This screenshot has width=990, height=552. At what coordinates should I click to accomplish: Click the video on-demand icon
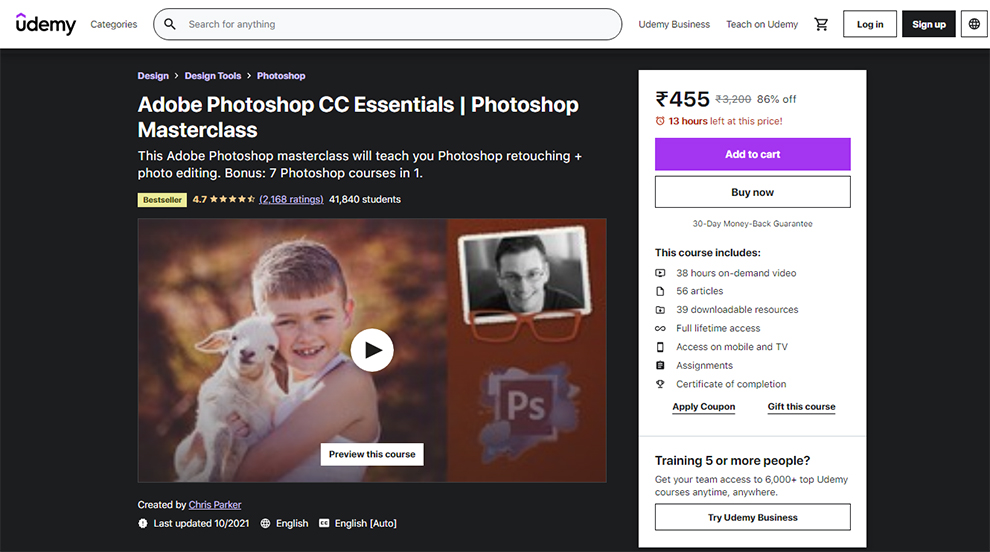coord(660,273)
